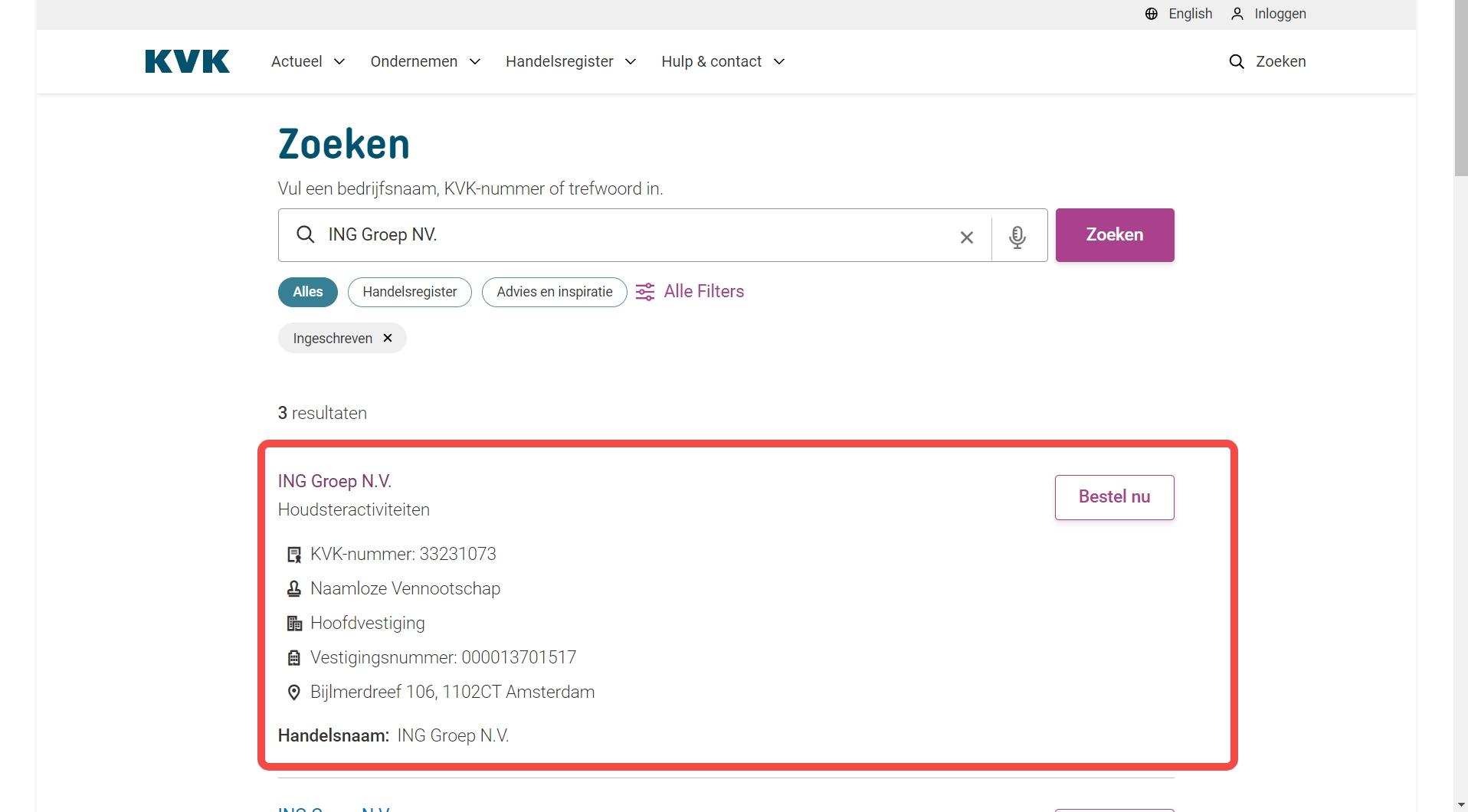This screenshot has width=1468, height=812.
Task: Click the Vestigingsnummer icon
Action: pos(294,658)
